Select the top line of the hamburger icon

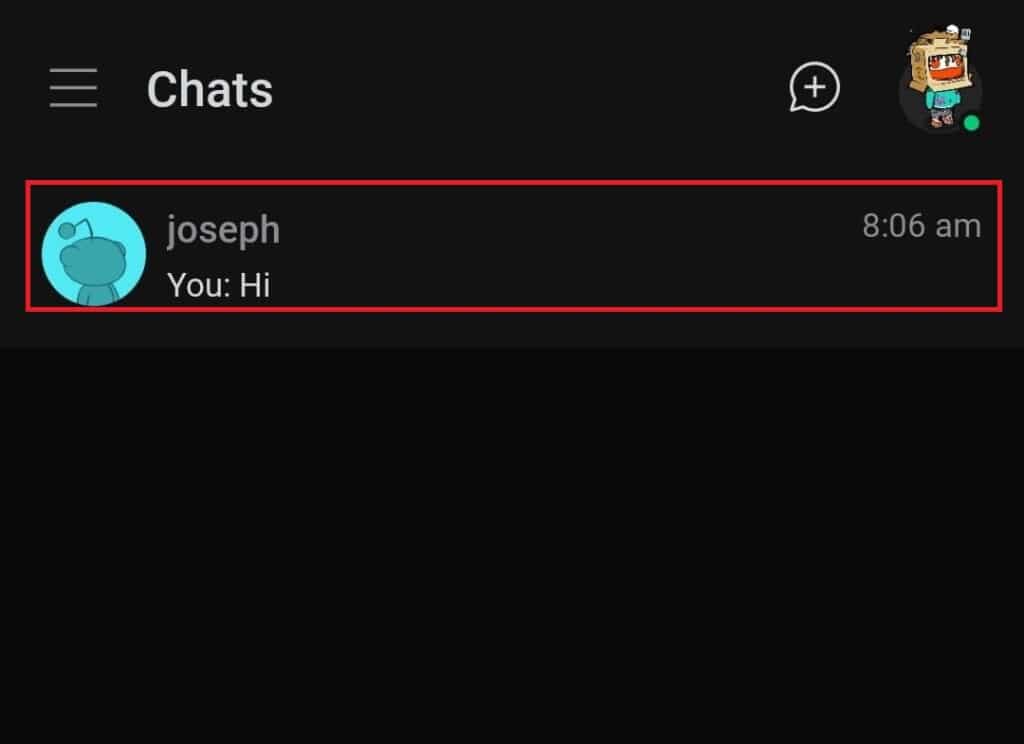72,70
